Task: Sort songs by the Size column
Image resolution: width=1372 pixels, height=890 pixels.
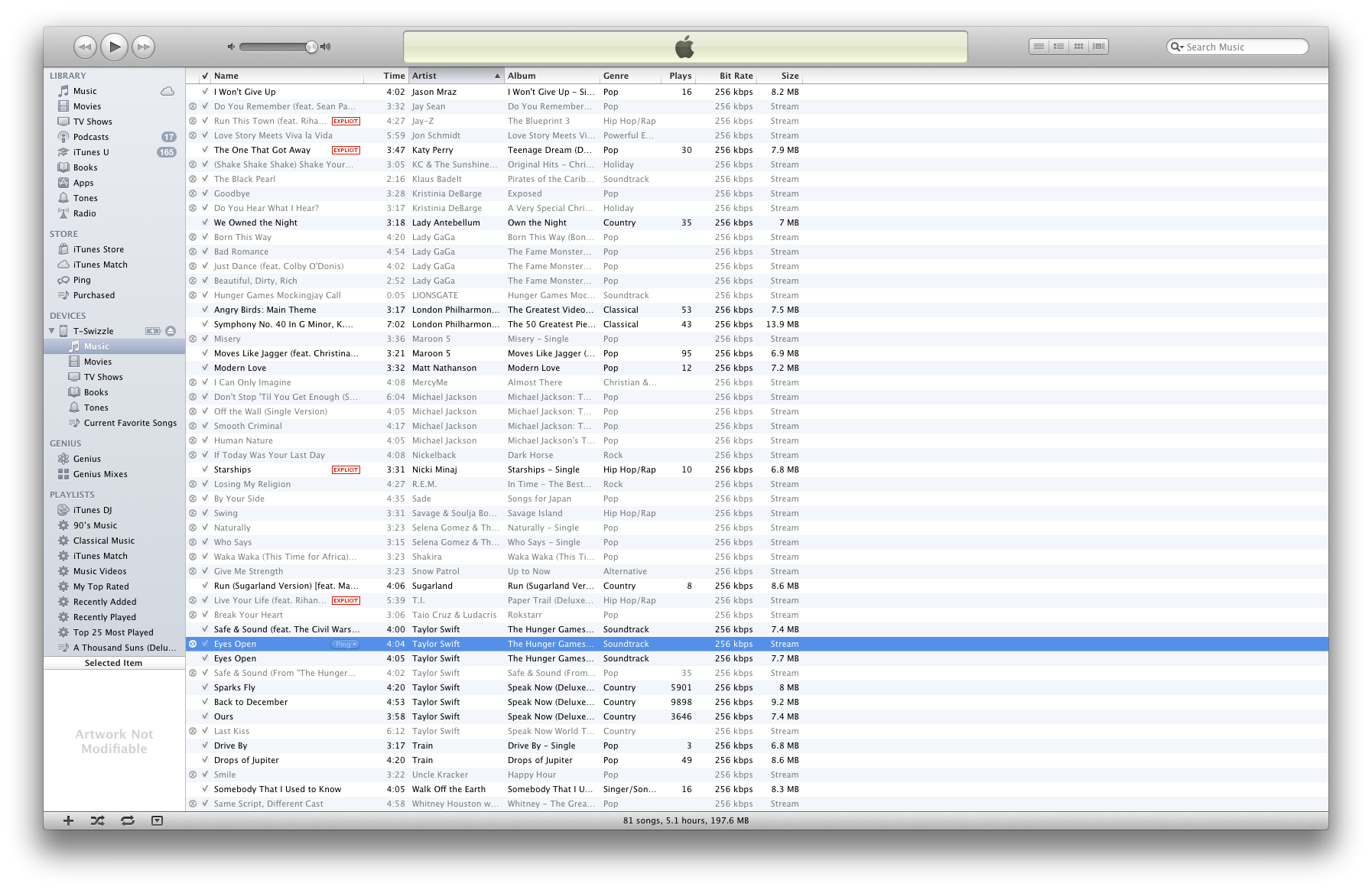Action: click(x=780, y=76)
